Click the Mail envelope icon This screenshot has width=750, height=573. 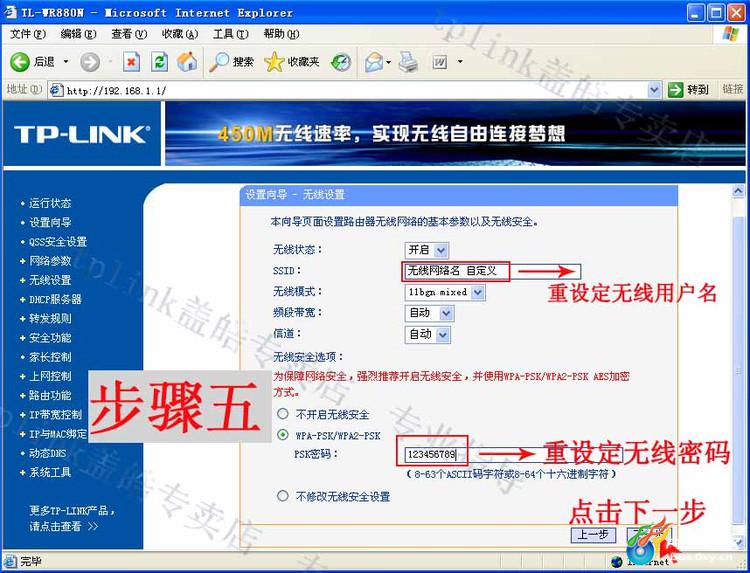pyautogui.click(x=374, y=62)
